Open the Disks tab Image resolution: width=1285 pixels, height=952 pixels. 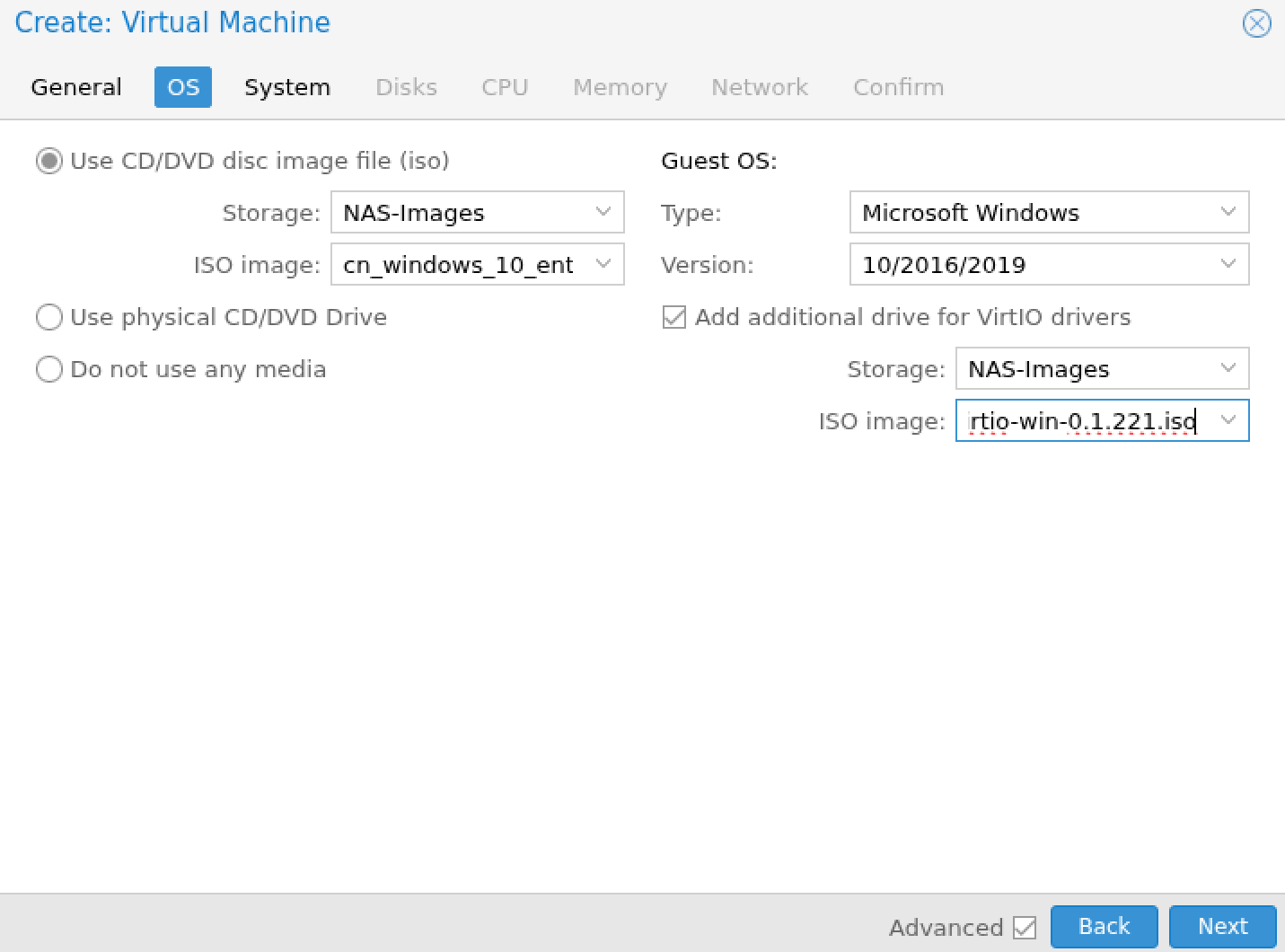tap(406, 87)
